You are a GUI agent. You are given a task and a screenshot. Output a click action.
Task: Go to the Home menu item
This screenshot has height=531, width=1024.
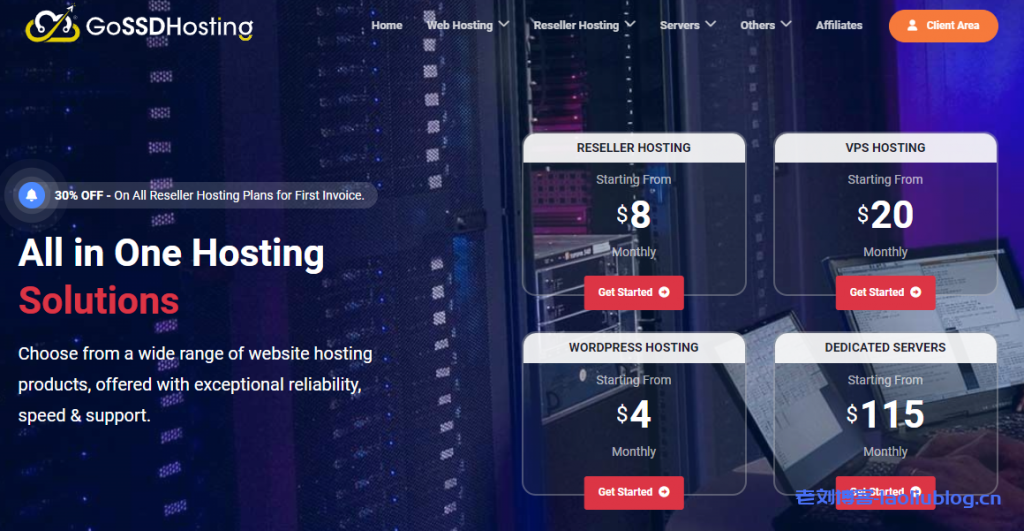(387, 25)
